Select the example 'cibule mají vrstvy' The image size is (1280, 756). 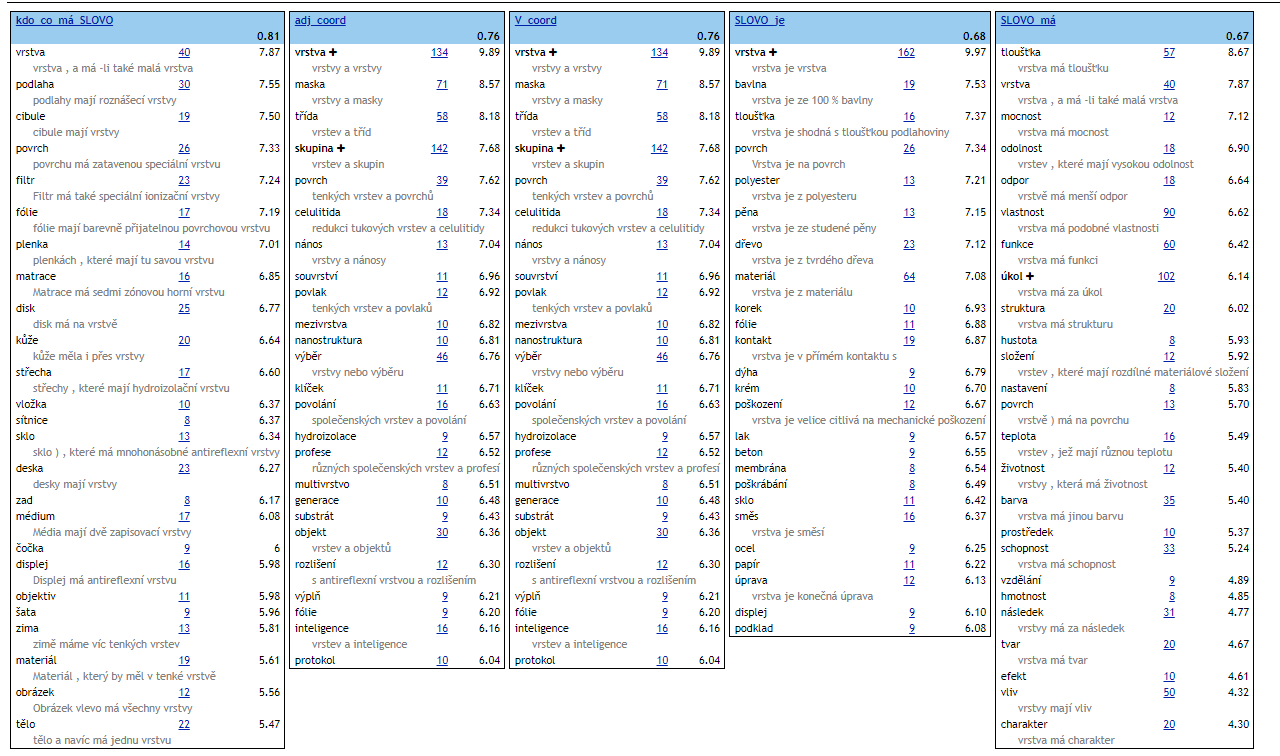point(76,132)
